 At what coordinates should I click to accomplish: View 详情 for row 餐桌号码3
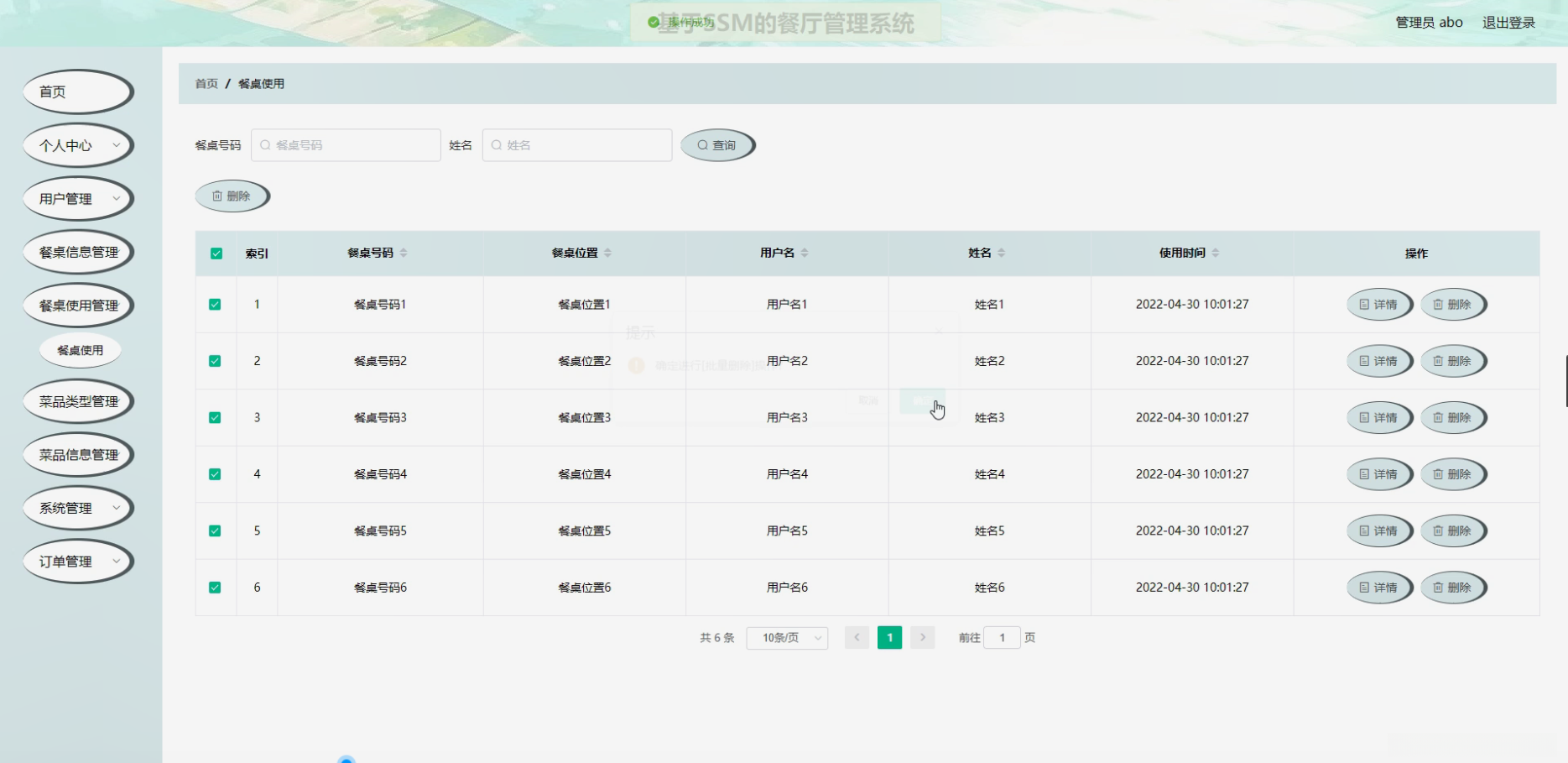coord(1379,418)
